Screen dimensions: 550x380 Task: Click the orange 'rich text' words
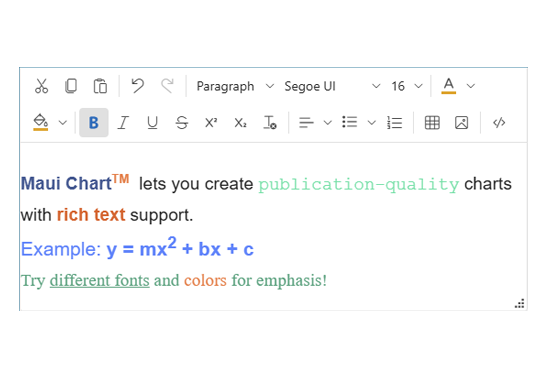click(91, 215)
